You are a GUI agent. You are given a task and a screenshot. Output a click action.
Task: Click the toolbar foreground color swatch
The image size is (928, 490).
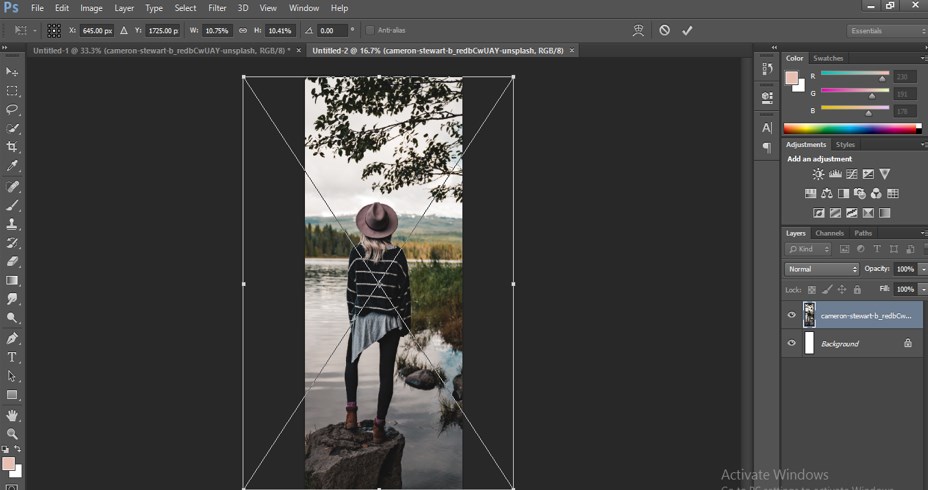click(x=8, y=463)
